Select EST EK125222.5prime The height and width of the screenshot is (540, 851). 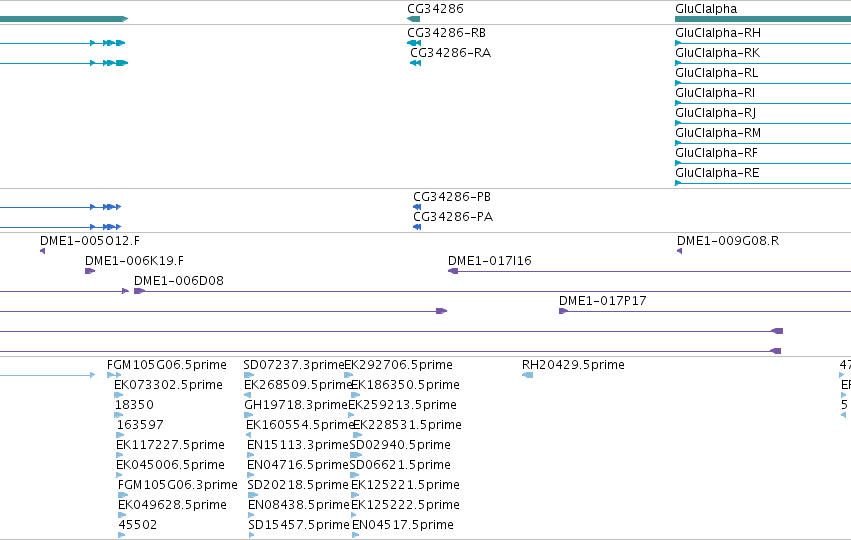pyautogui.click(x=405, y=505)
